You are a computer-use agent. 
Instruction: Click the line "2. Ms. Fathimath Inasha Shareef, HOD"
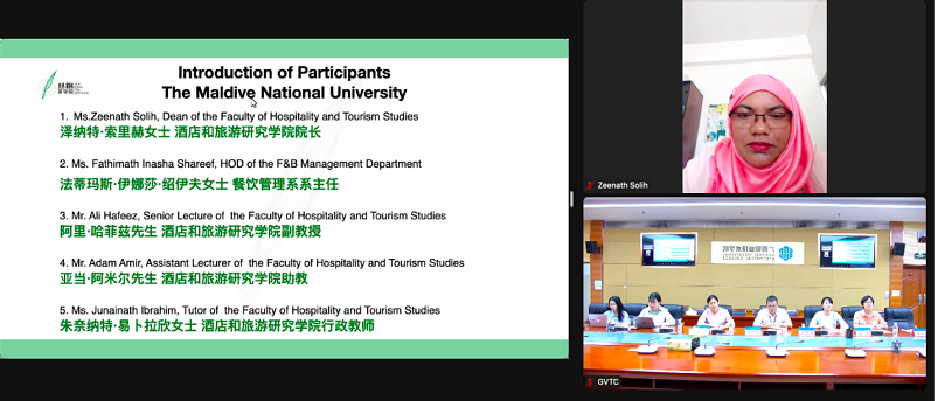coord(241,164)
